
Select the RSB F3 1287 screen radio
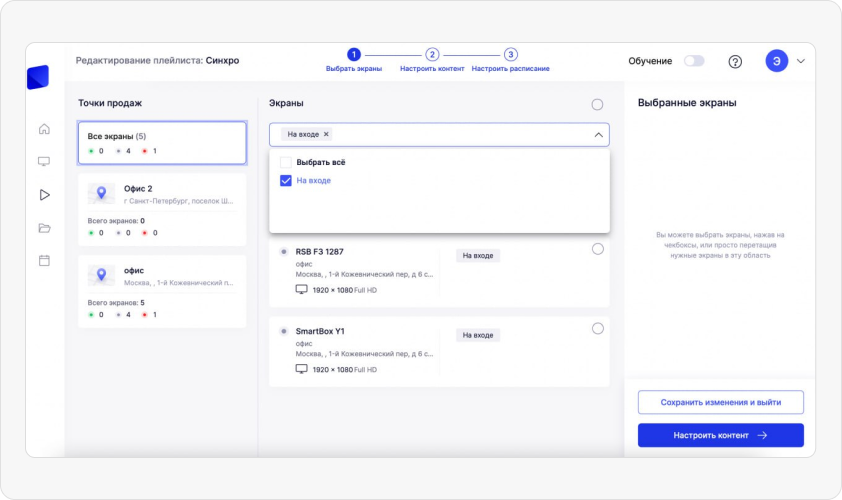point(598,249)
